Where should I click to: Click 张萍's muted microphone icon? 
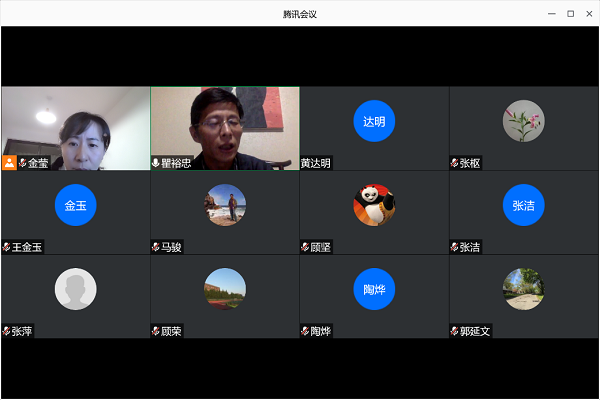(x=7, y=331)
